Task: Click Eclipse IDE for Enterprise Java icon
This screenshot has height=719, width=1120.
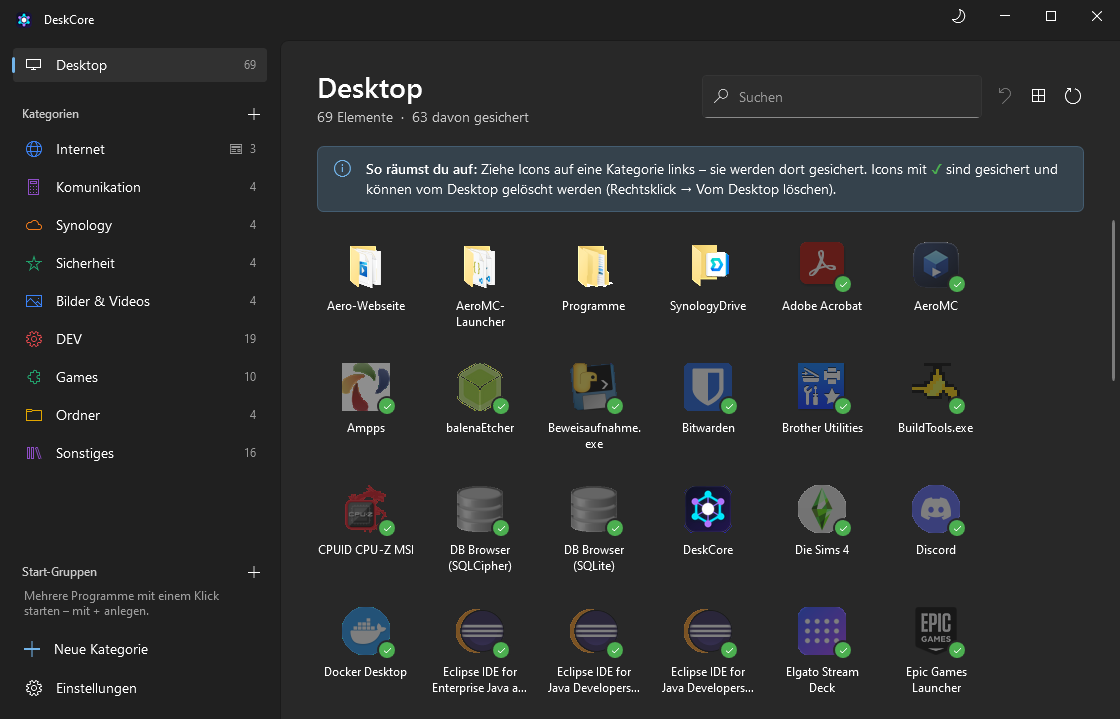Action: 479,632
